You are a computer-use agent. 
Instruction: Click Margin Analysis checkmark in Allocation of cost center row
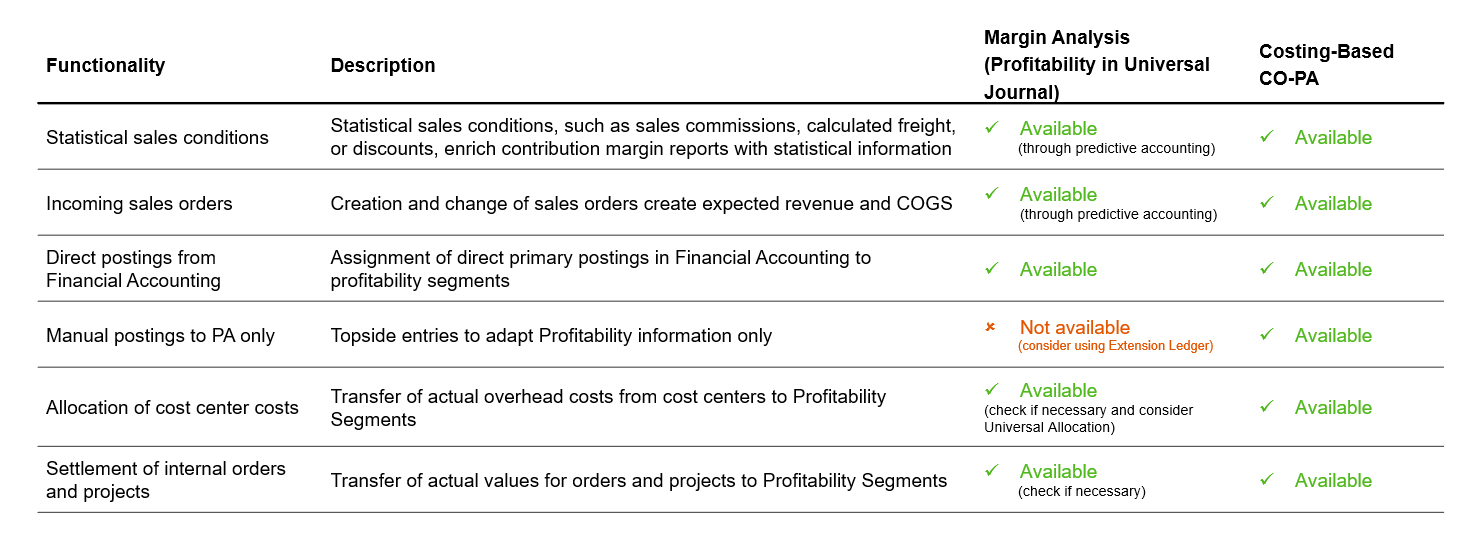(991, 390)
